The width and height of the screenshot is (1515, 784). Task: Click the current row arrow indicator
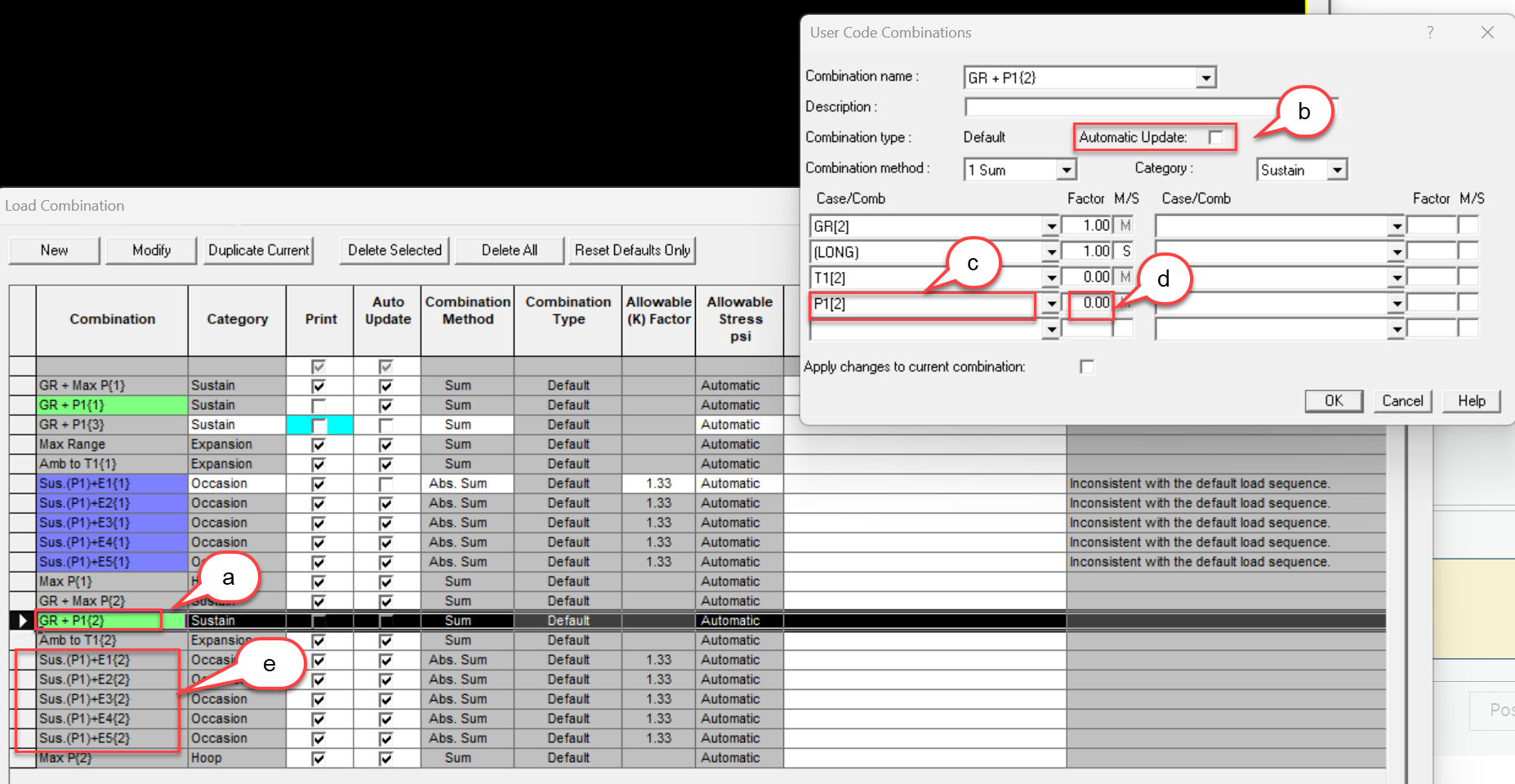pyautogui.click(x=23, y=621)
